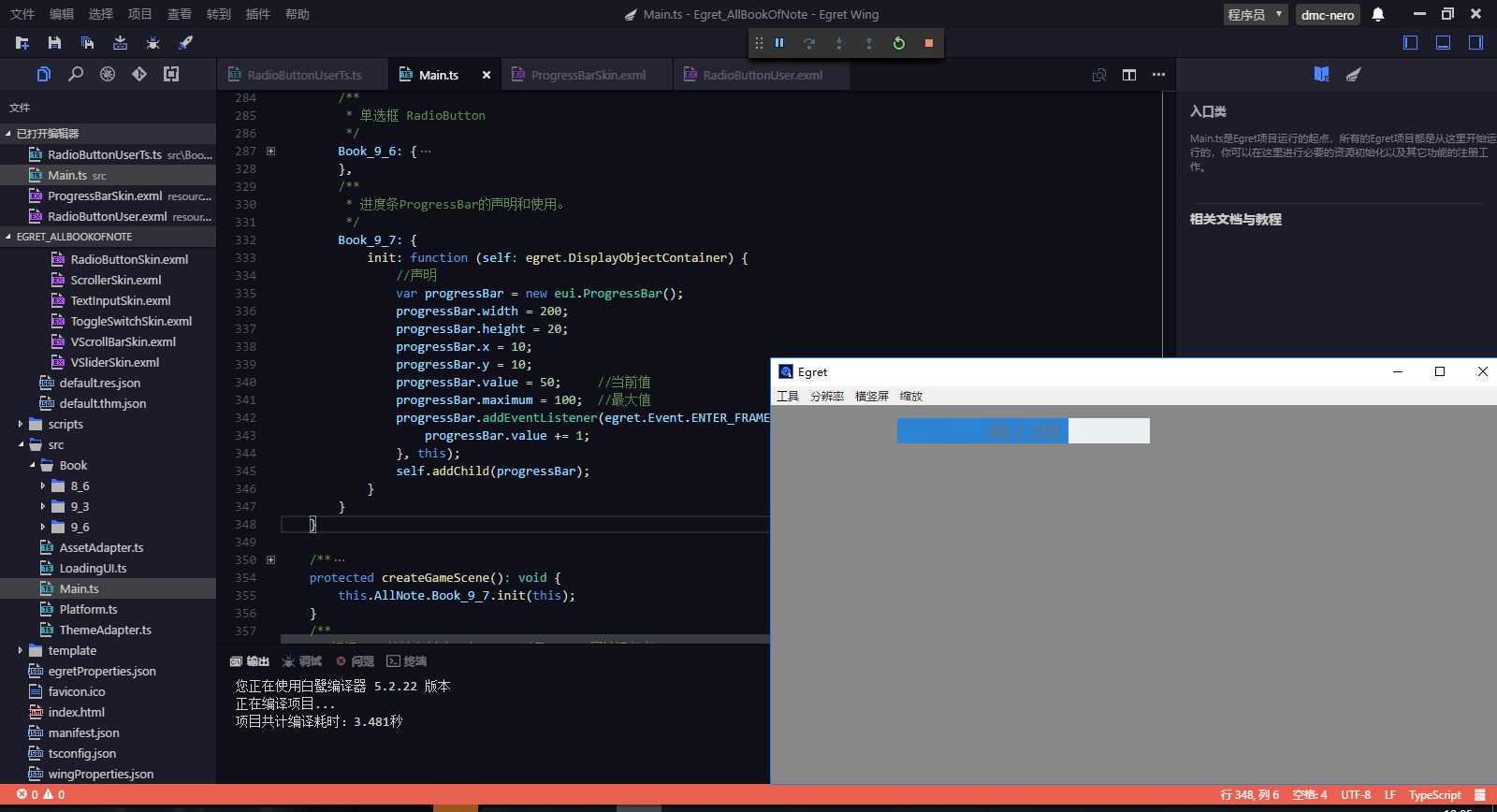Click the rocket publish icon
Viewport: 1497px width, 812px height.
185,43
